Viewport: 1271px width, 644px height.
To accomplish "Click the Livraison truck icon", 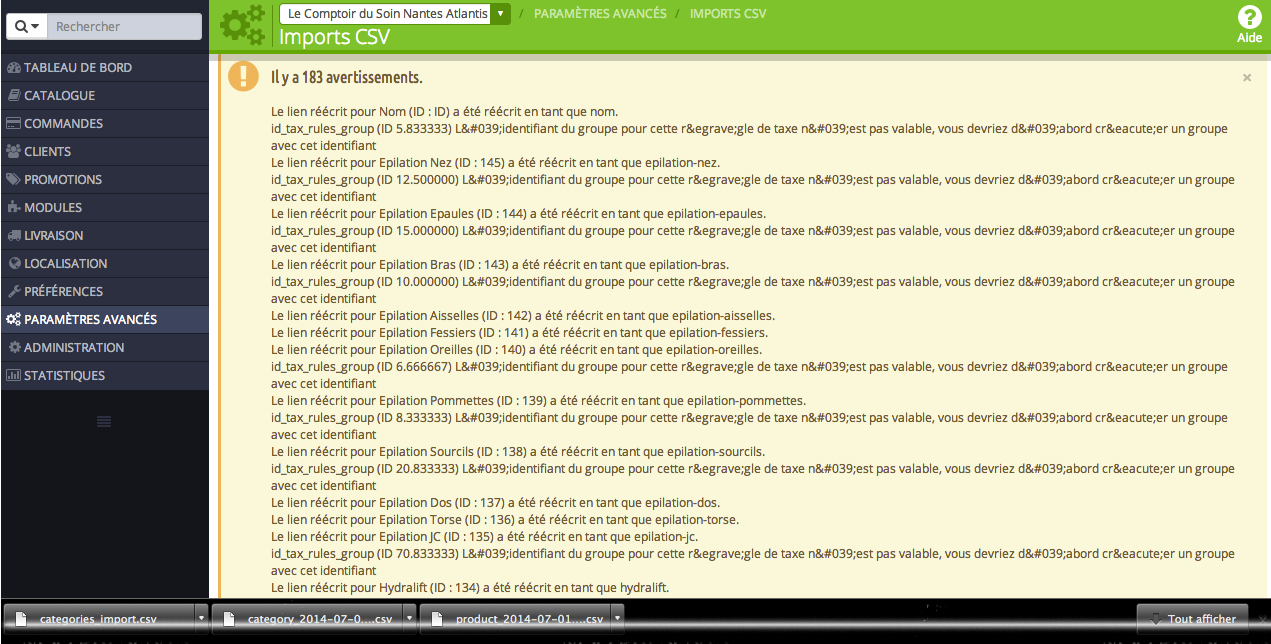I will 14,236.
